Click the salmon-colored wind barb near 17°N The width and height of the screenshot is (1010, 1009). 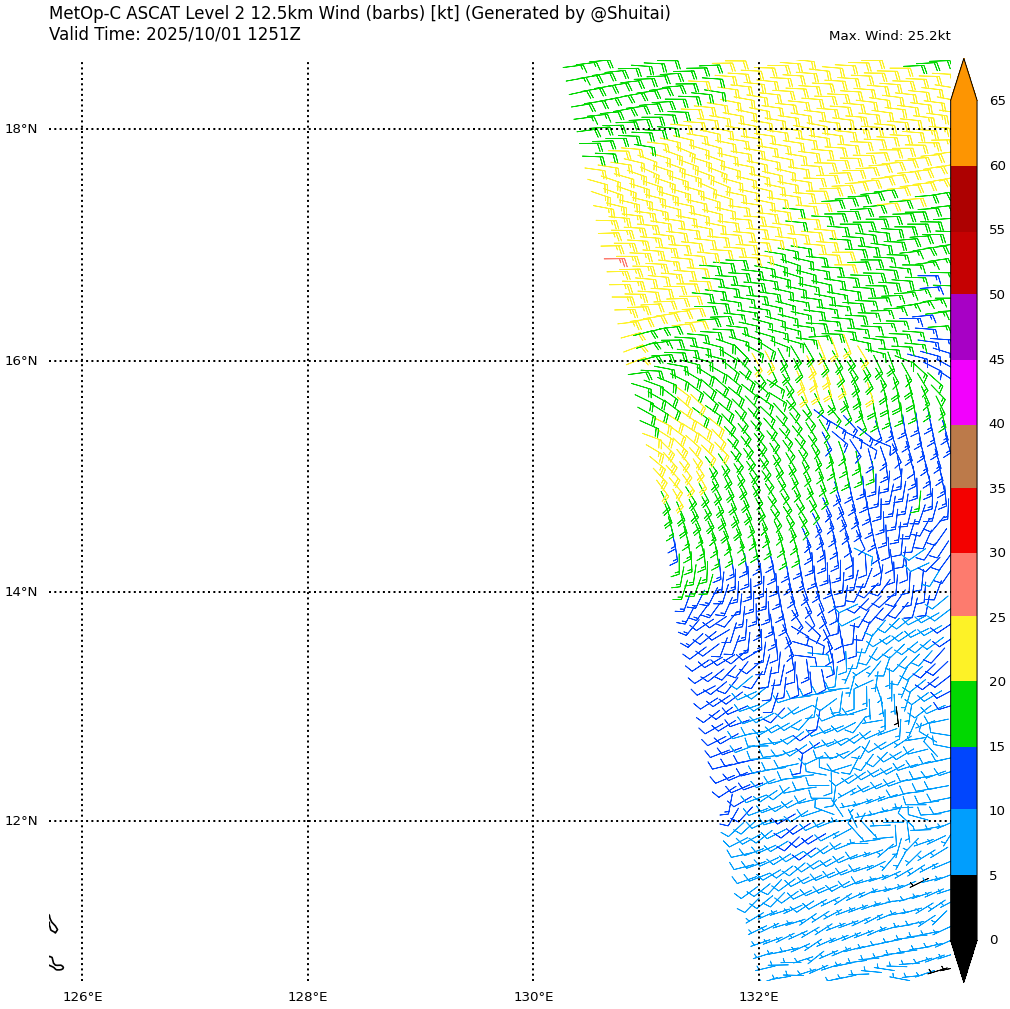pyautogui.click(x=616, y=260)
